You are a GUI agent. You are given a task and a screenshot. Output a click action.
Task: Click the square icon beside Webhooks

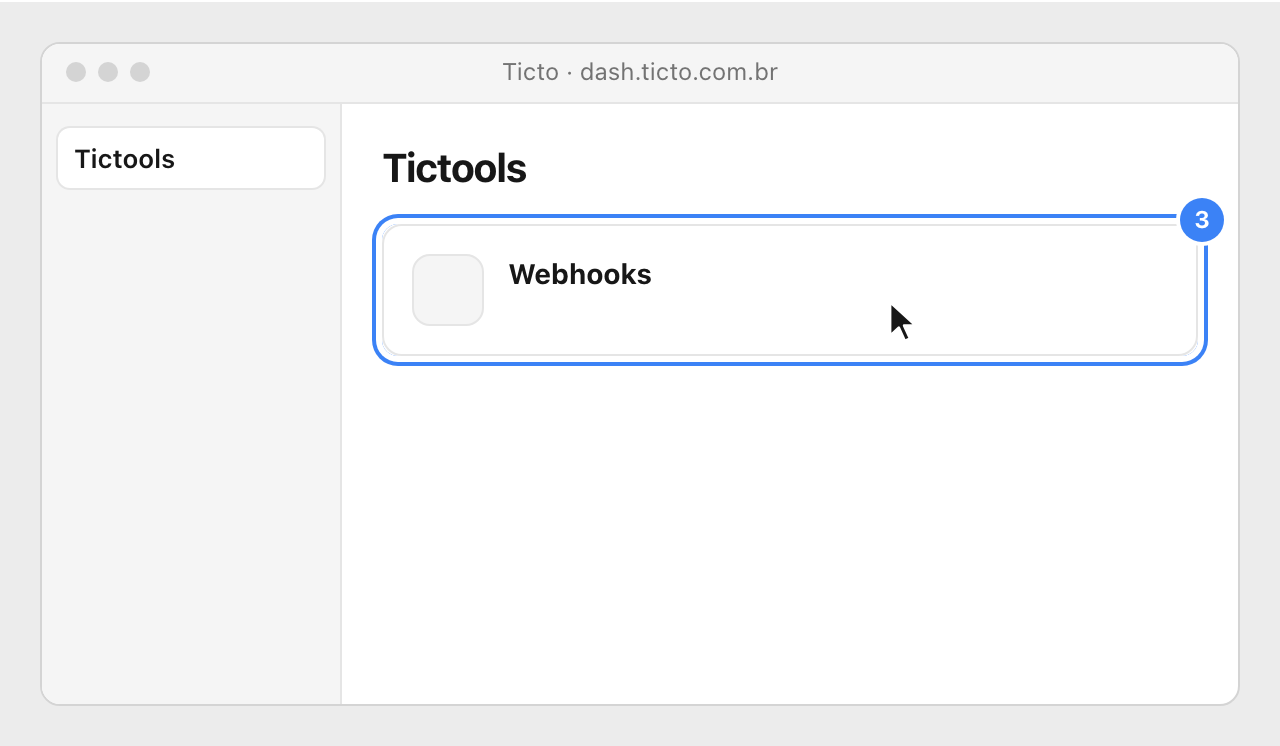(448, 290)
